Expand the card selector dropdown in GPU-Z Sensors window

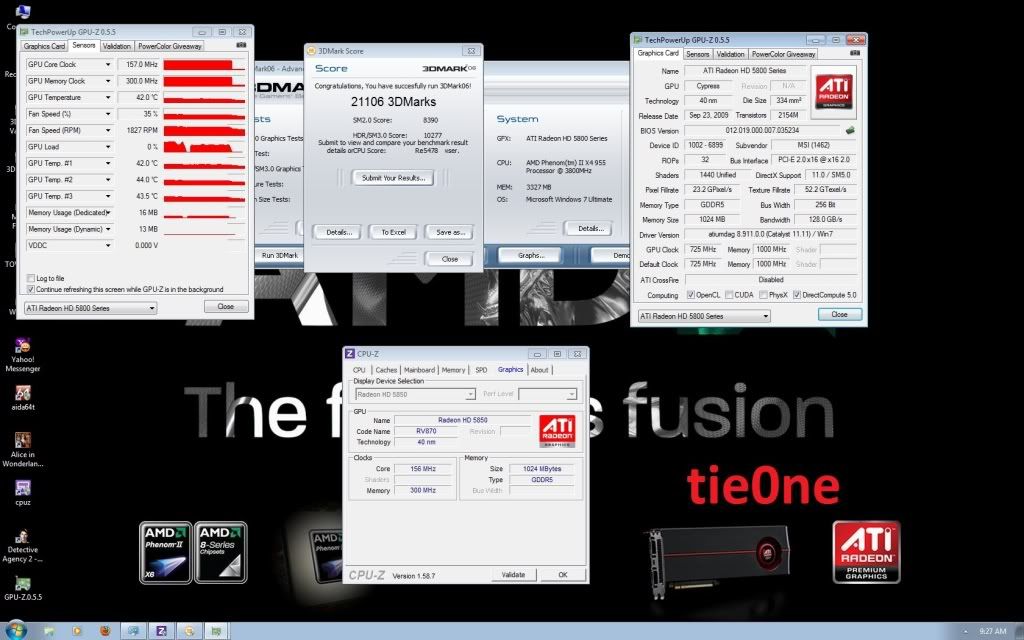tap(152, 308)
